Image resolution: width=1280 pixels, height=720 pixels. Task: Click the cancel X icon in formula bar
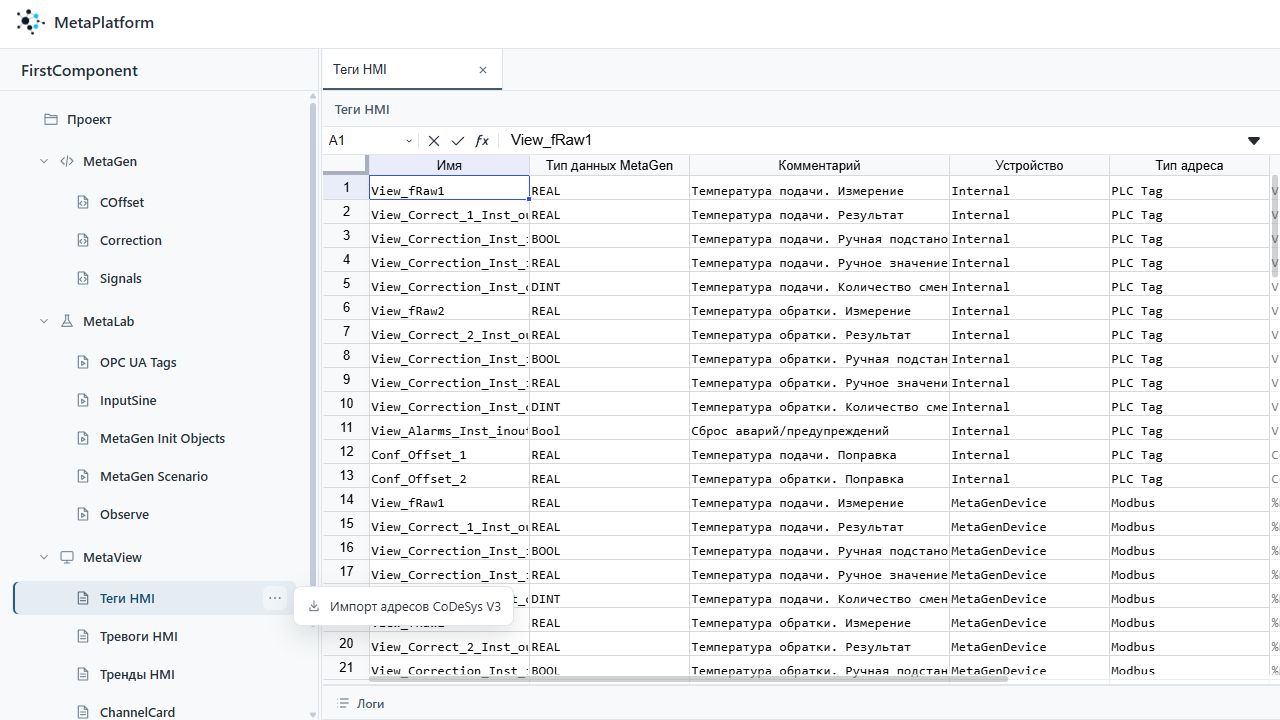pyautogui.click(x=434, y=141)
